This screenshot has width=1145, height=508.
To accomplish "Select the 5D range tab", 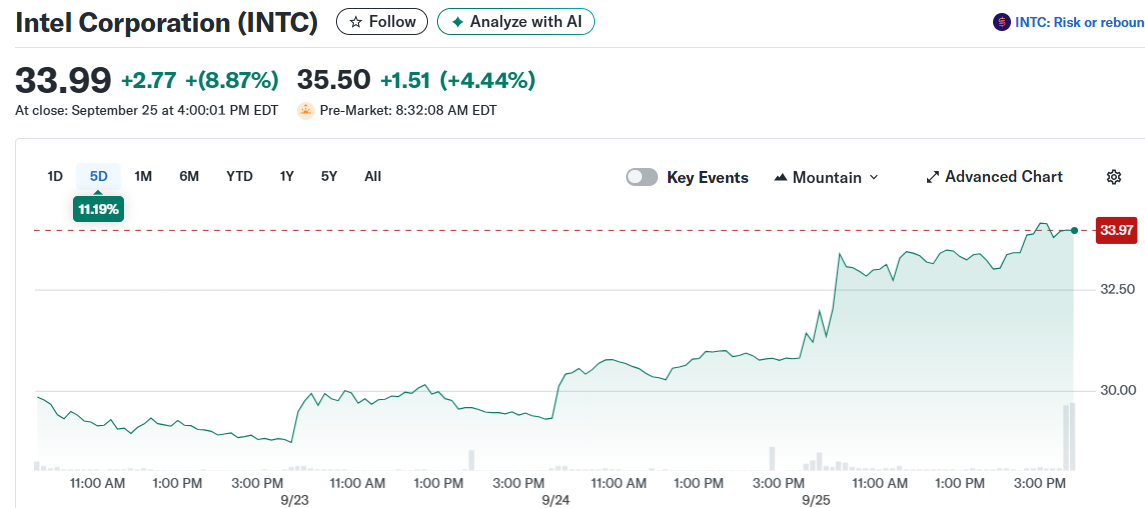I will tap(99, 177).
